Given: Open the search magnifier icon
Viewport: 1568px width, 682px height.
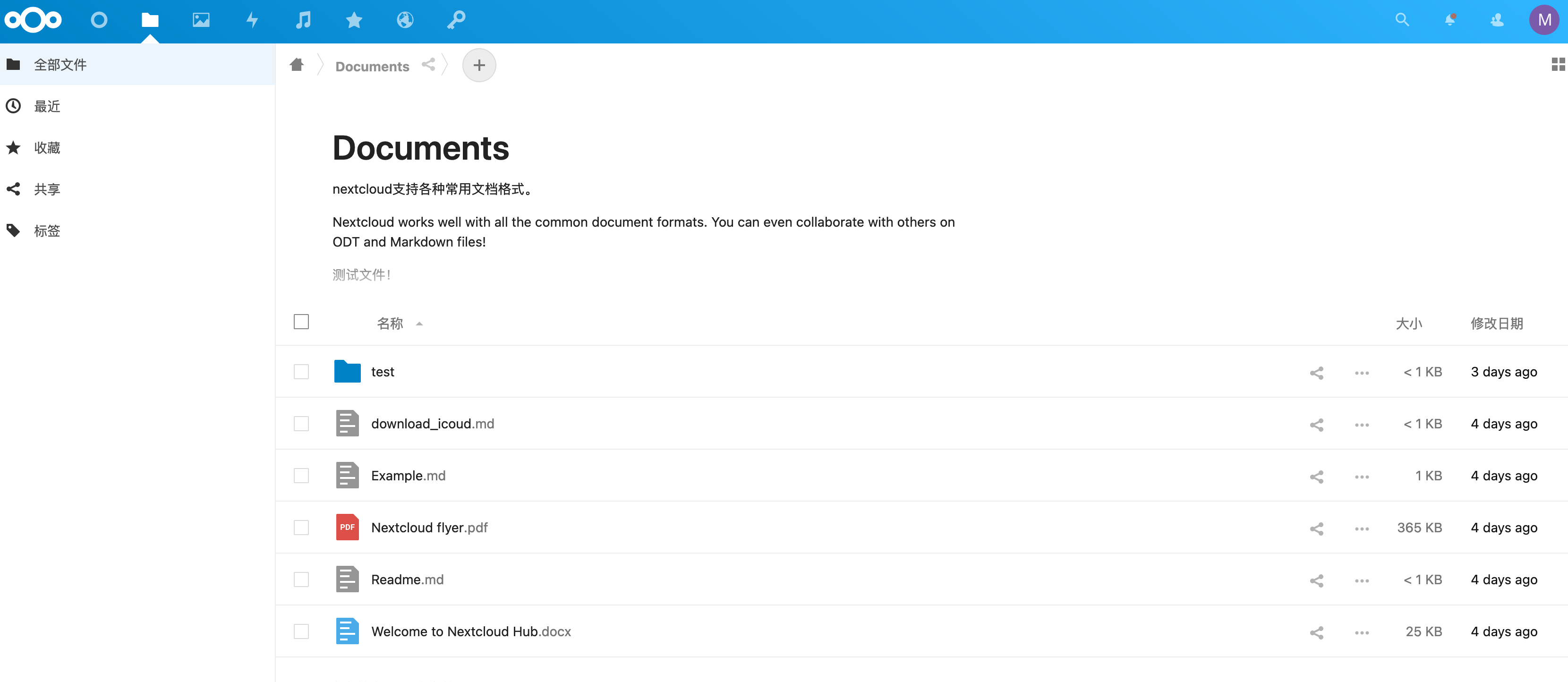Looking at the screenshot, I should tap(1402, 20).
